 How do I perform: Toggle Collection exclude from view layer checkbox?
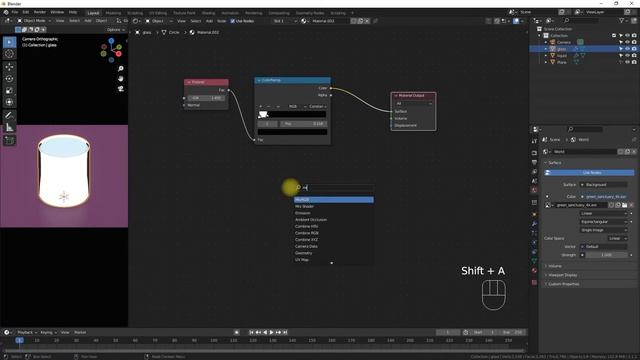pyautogui.click(x=614, y=36)
